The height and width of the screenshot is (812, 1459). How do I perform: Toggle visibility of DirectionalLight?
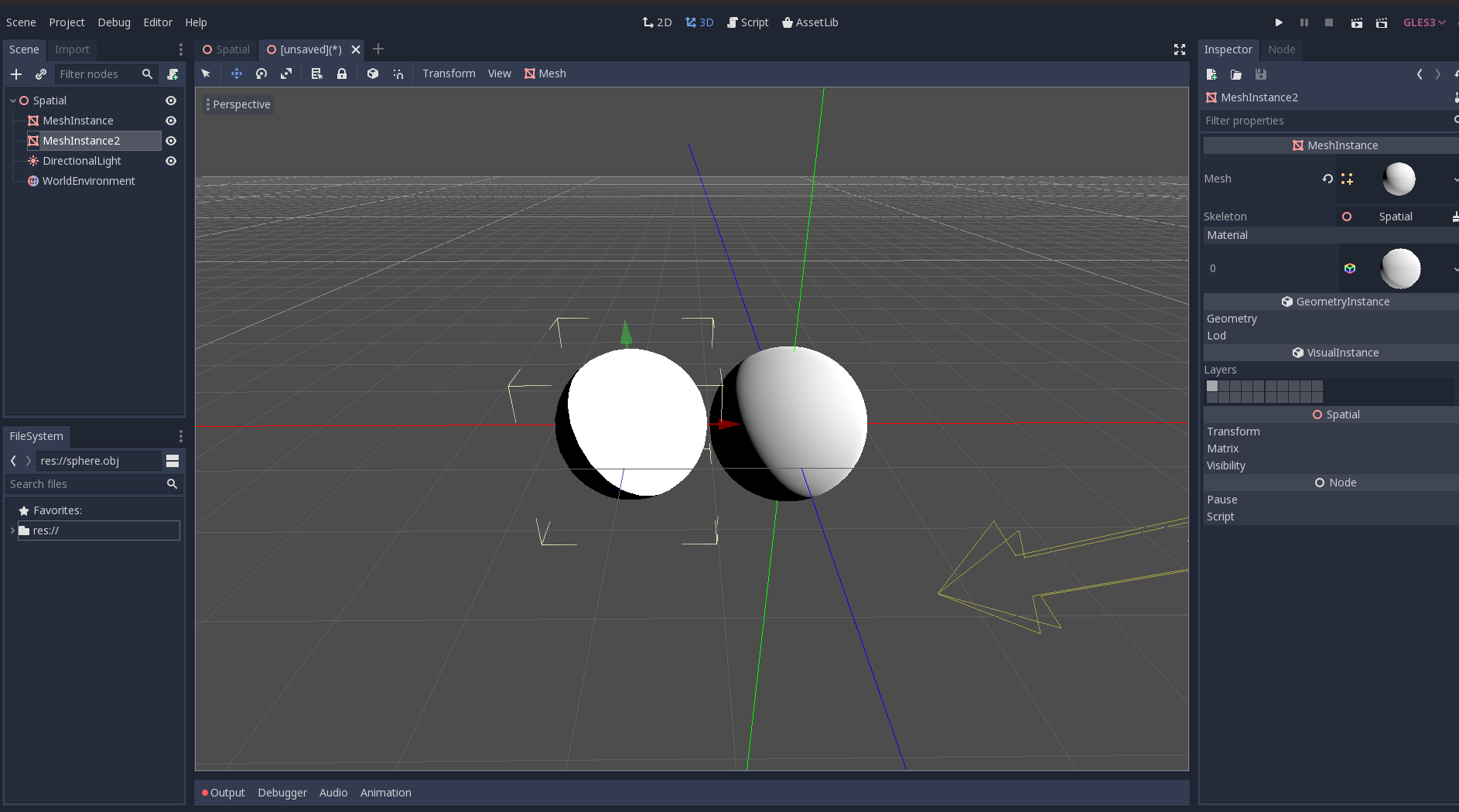click(x=171, y=161)
